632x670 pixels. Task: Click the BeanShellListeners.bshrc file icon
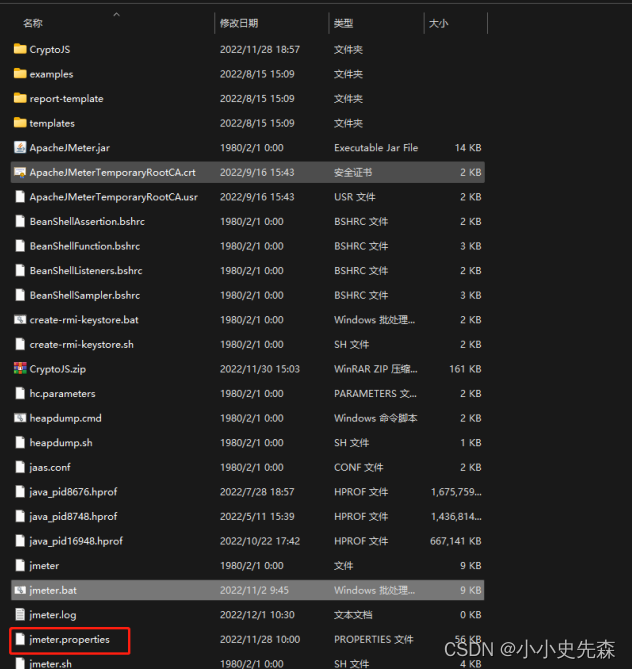point(20,270)
